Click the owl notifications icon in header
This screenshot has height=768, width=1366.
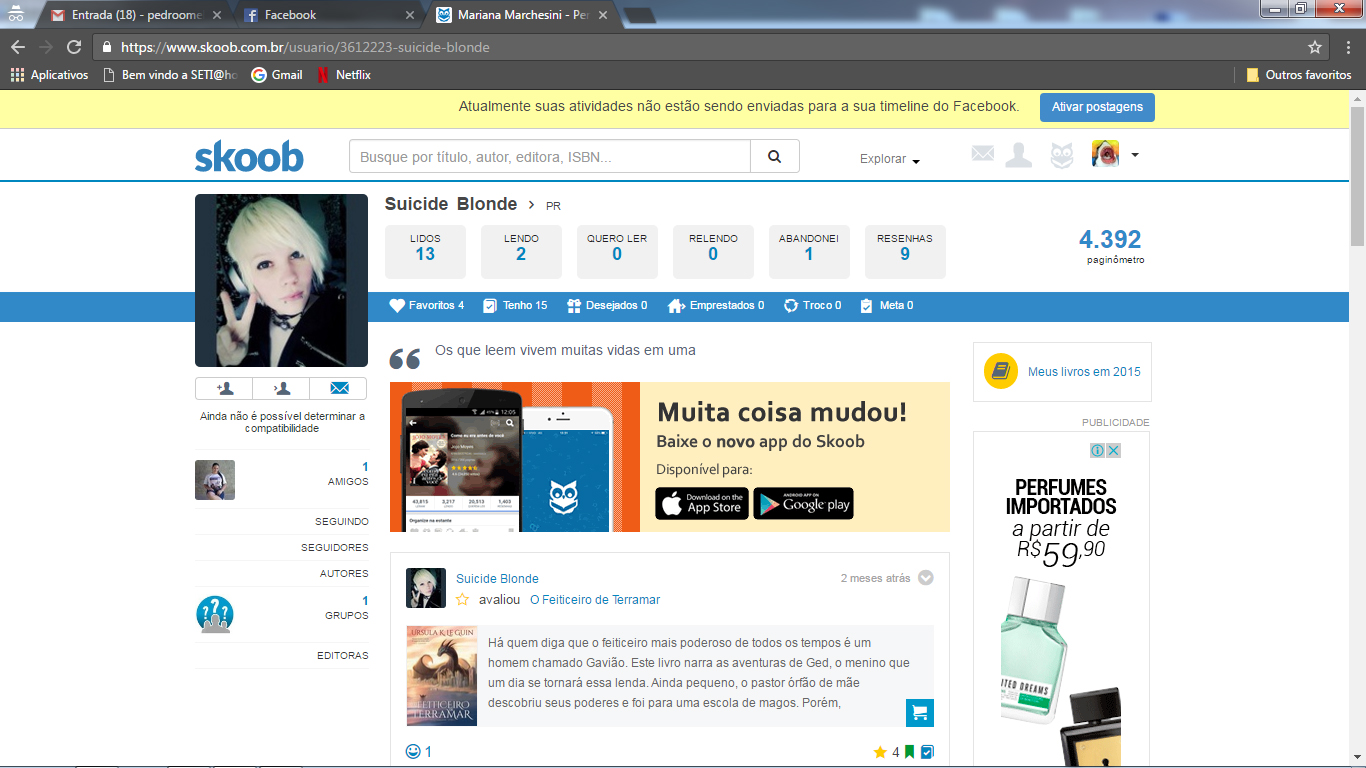(1061, 155)
